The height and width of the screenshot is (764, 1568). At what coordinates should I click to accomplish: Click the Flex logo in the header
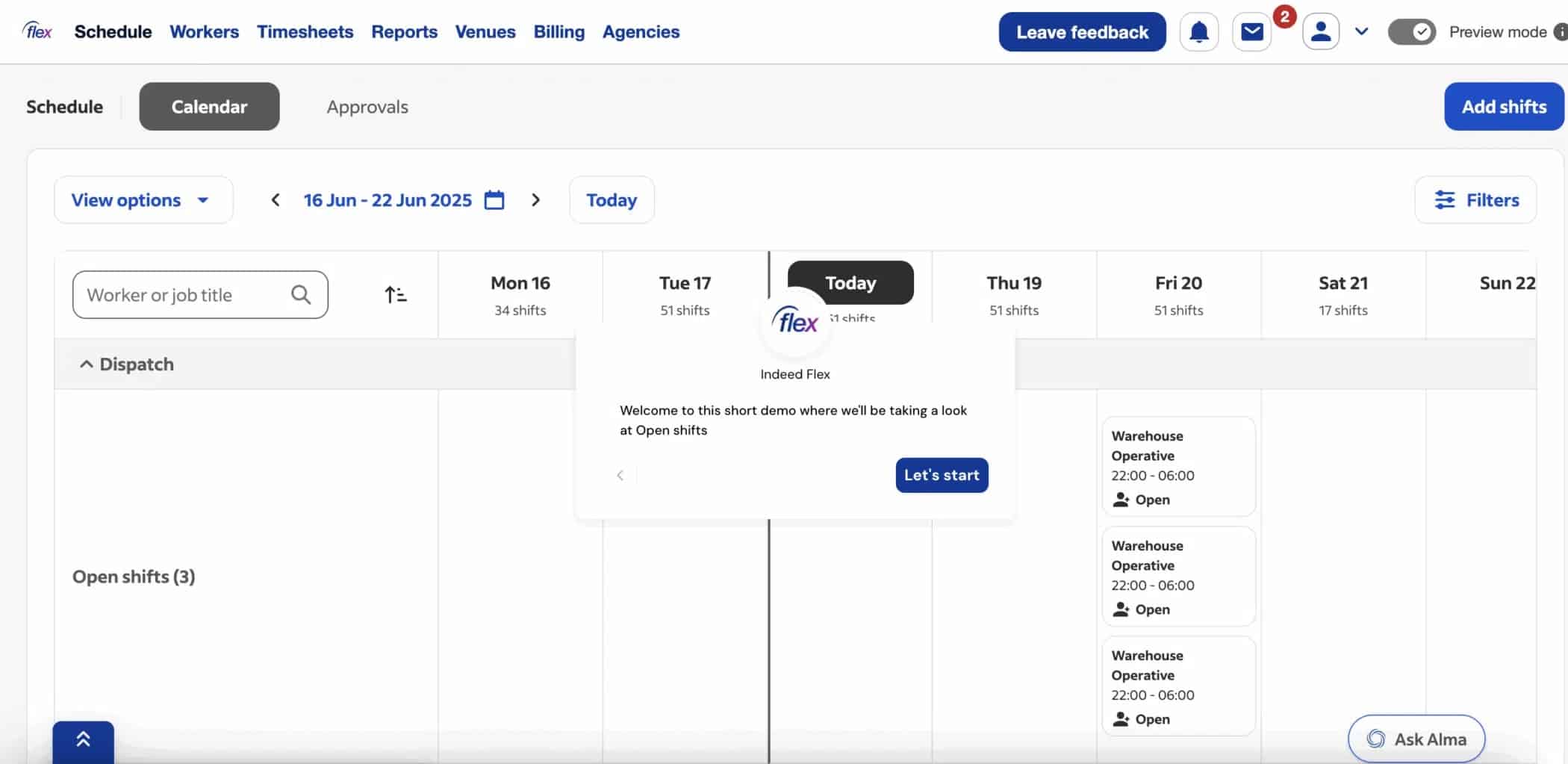[x=37, y=31]
